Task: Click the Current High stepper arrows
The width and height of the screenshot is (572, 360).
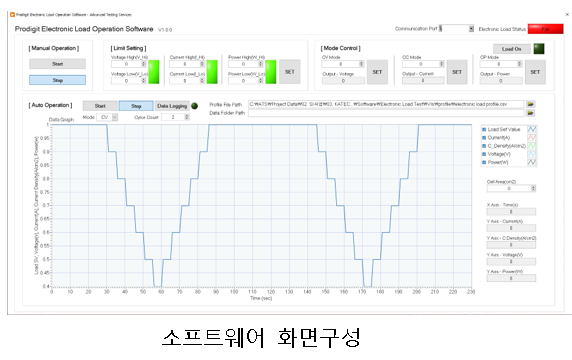Action: coord(202,64)
